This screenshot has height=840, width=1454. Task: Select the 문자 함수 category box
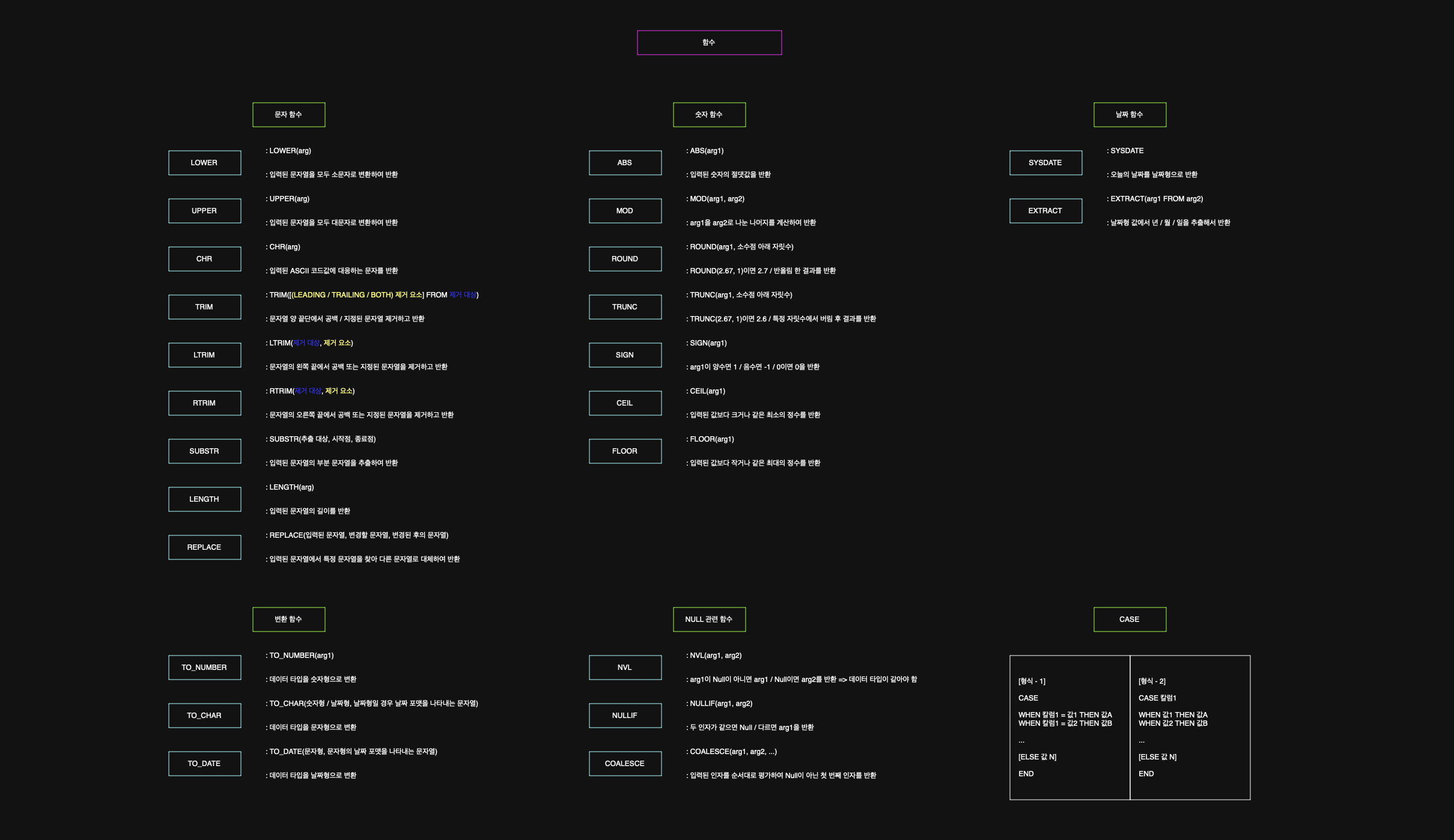[288, 115]
